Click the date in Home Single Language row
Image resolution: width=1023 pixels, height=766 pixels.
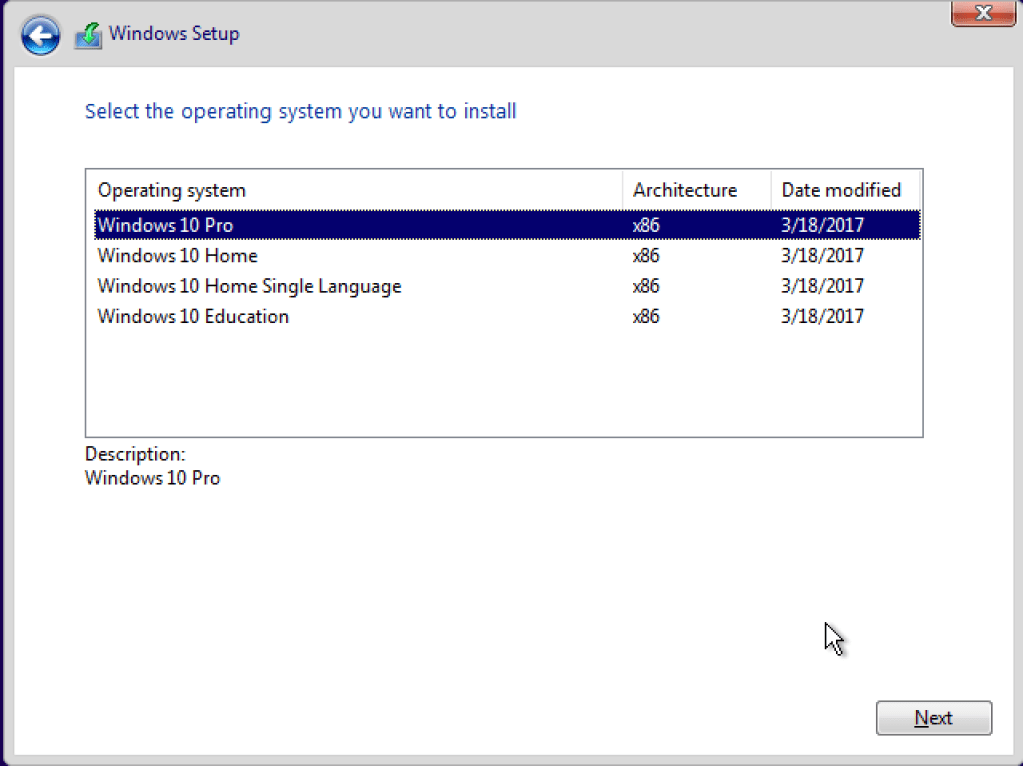point(822,286)
